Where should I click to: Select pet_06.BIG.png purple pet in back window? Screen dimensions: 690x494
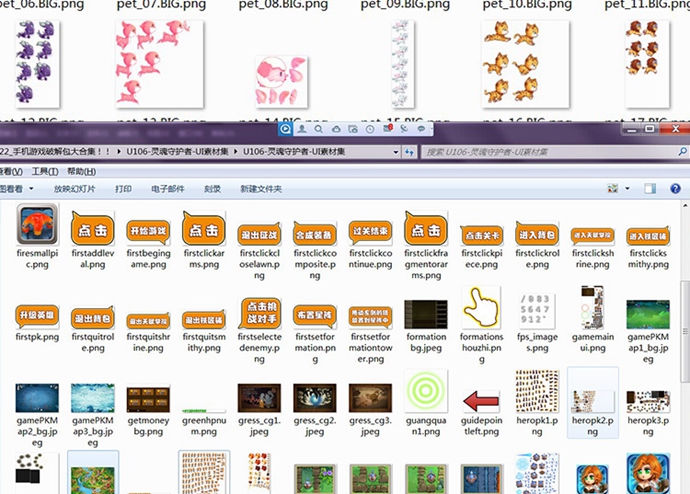click(x=37, y=64)
